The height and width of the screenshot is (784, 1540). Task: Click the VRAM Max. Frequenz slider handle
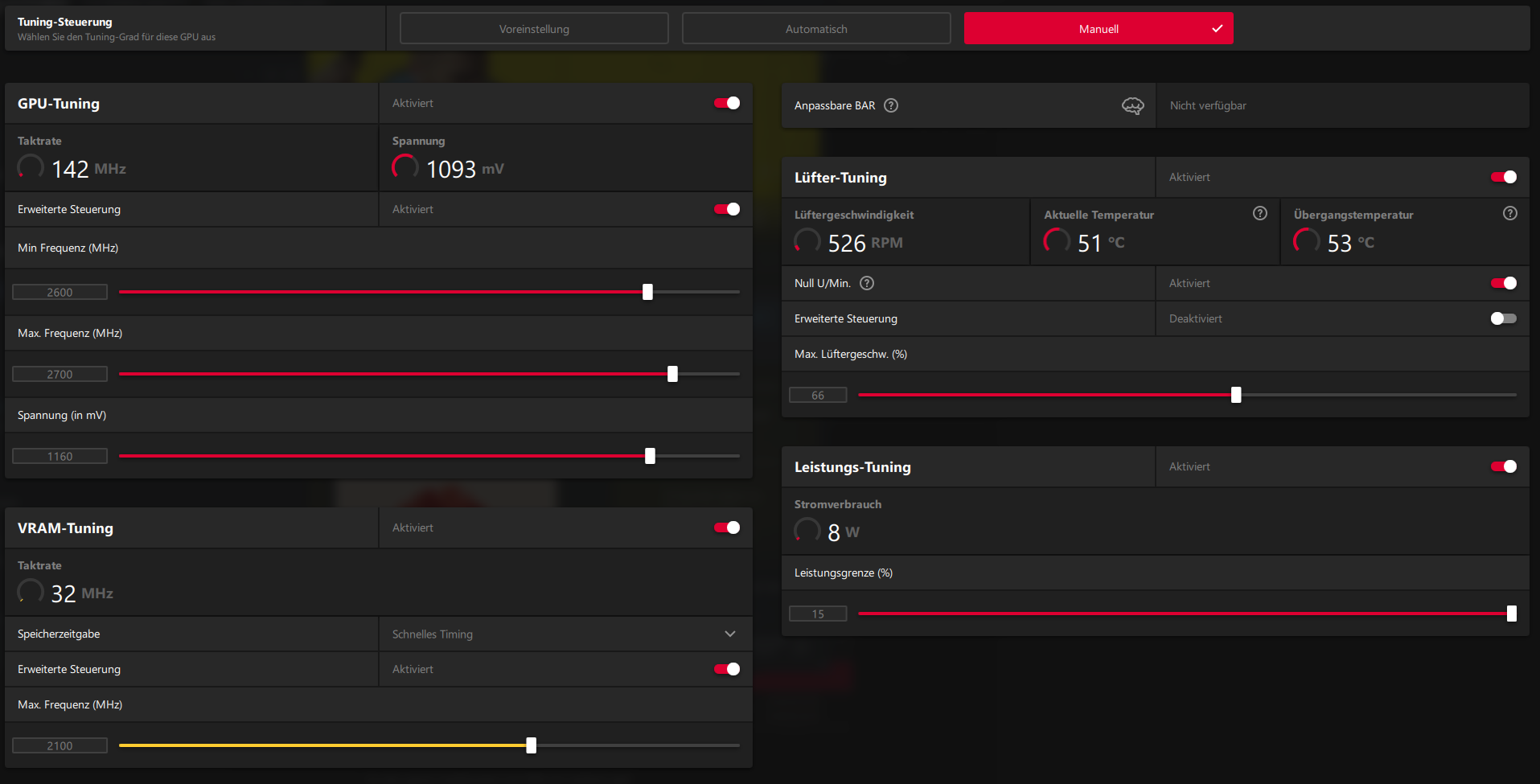531,745
